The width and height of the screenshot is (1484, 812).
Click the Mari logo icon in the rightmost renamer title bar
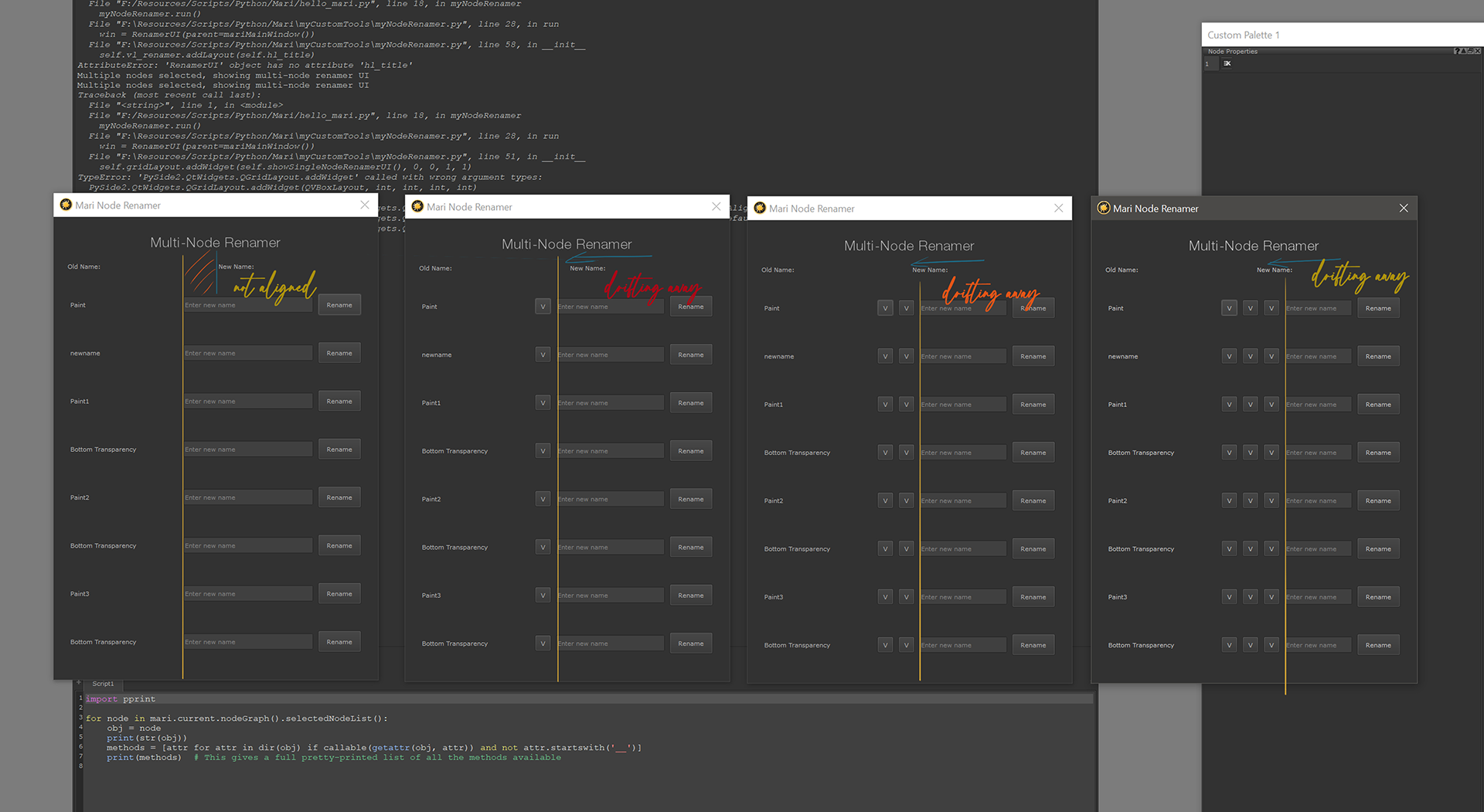1104,209
